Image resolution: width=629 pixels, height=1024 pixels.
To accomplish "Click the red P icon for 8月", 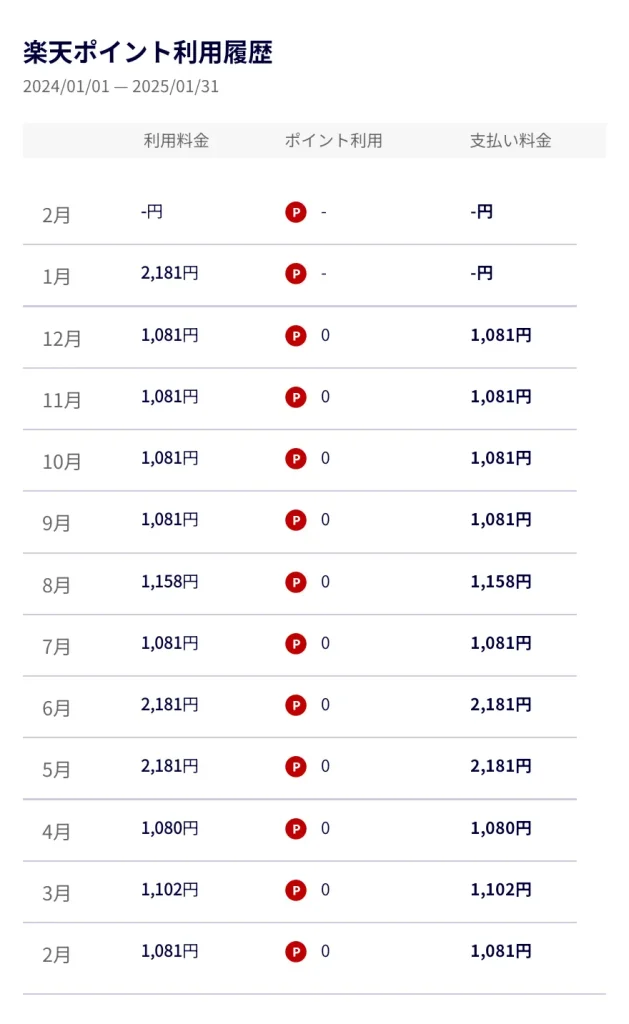I will (296, 582).
